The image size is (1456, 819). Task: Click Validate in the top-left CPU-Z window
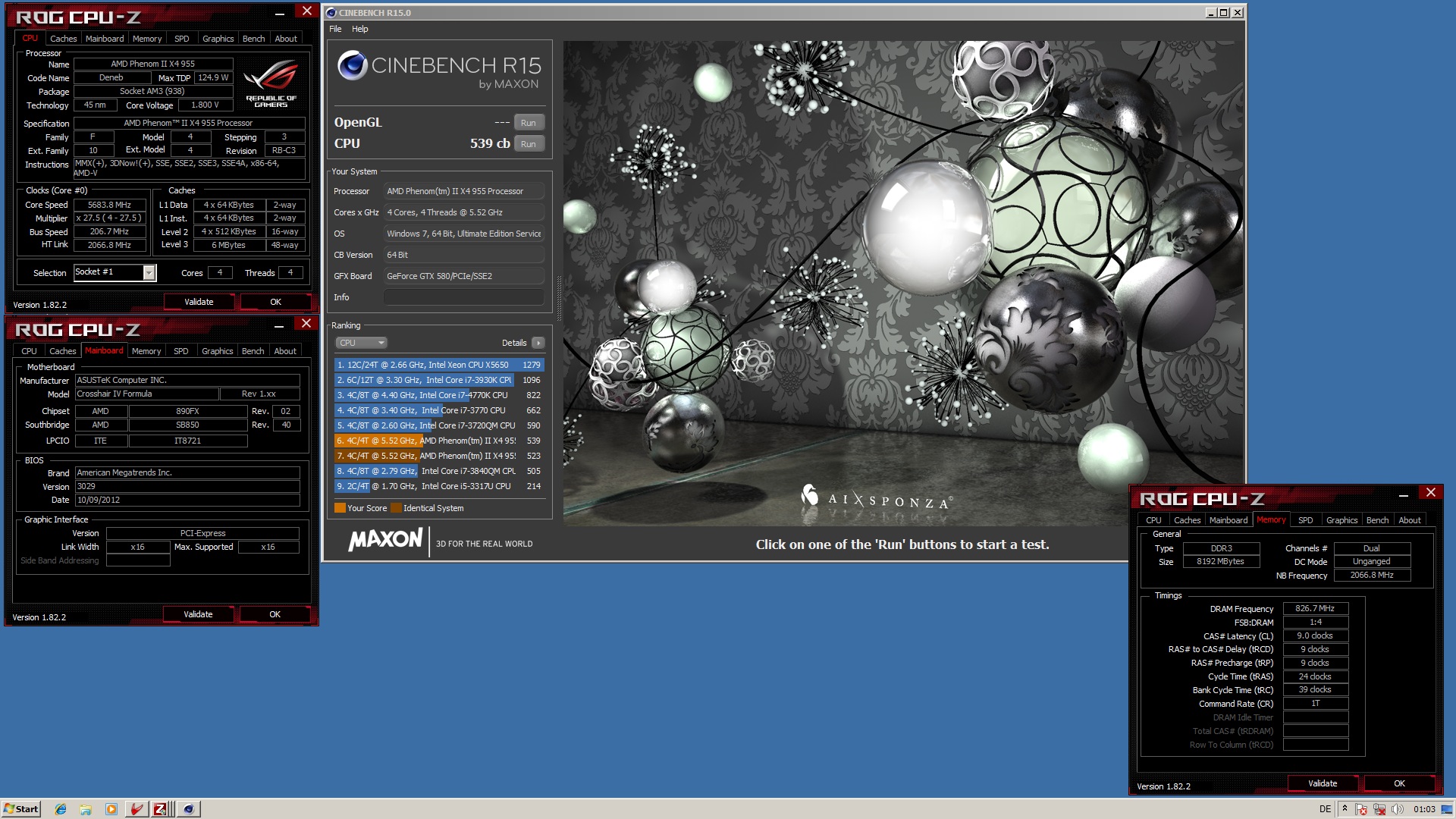click(x=199, y=302)
